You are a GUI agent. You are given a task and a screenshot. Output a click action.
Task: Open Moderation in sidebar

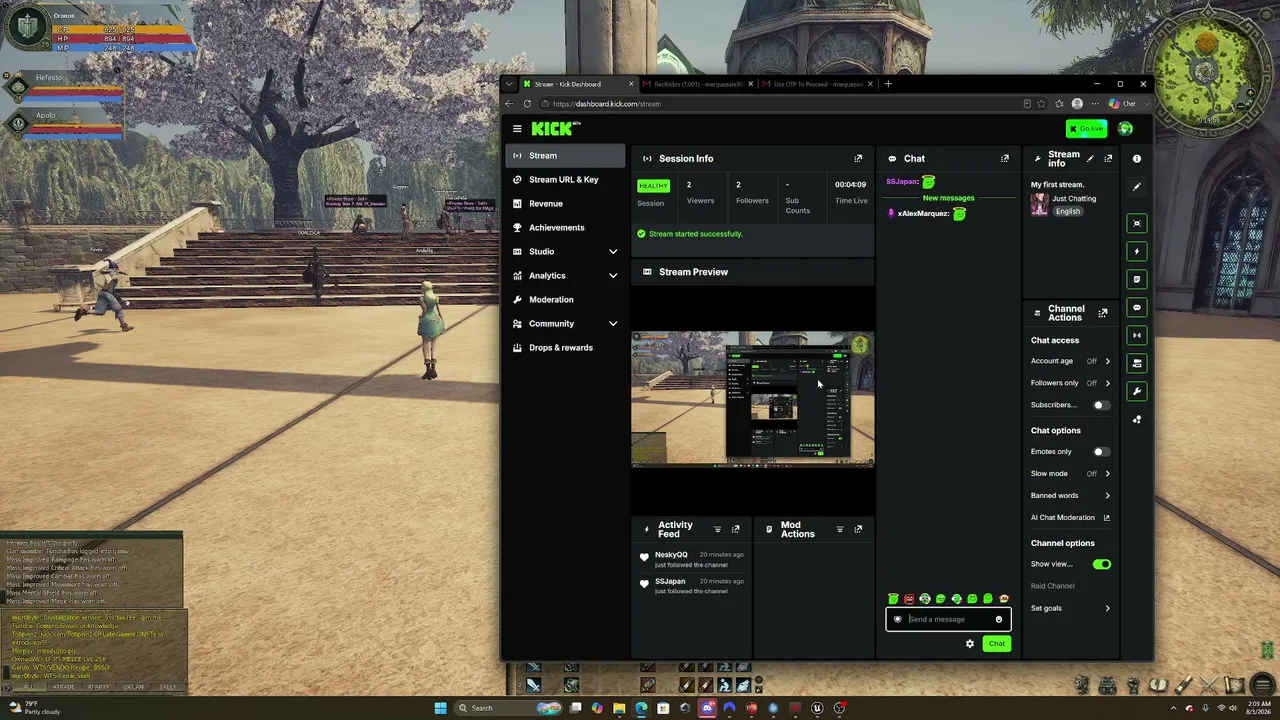coord(565,300)
